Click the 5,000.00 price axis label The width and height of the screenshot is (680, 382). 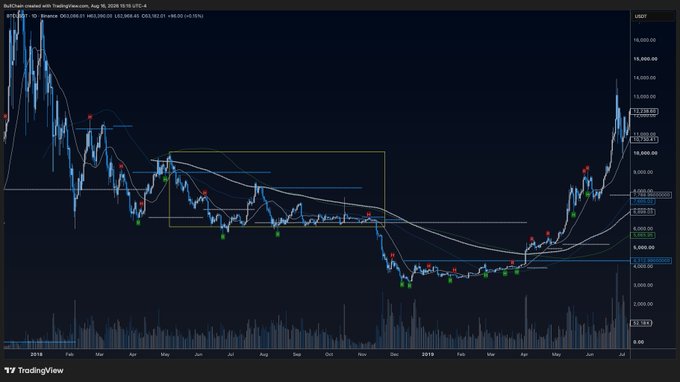[644, 248]
